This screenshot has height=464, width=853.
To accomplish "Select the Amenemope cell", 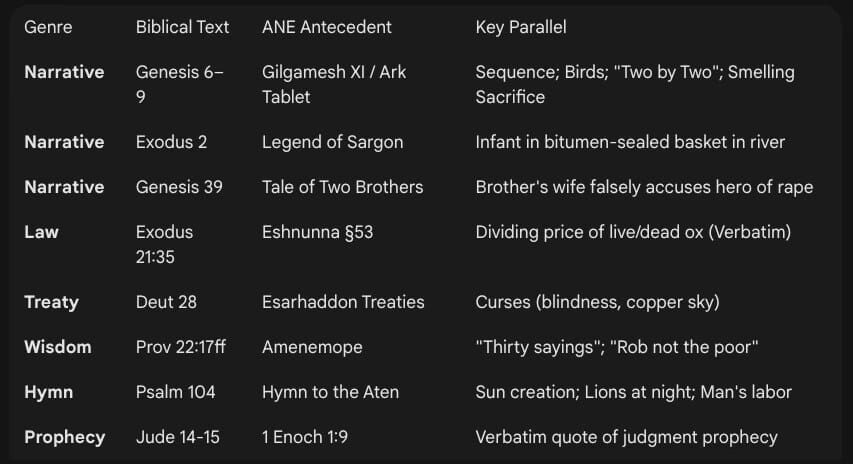I will tap(312, 347).
